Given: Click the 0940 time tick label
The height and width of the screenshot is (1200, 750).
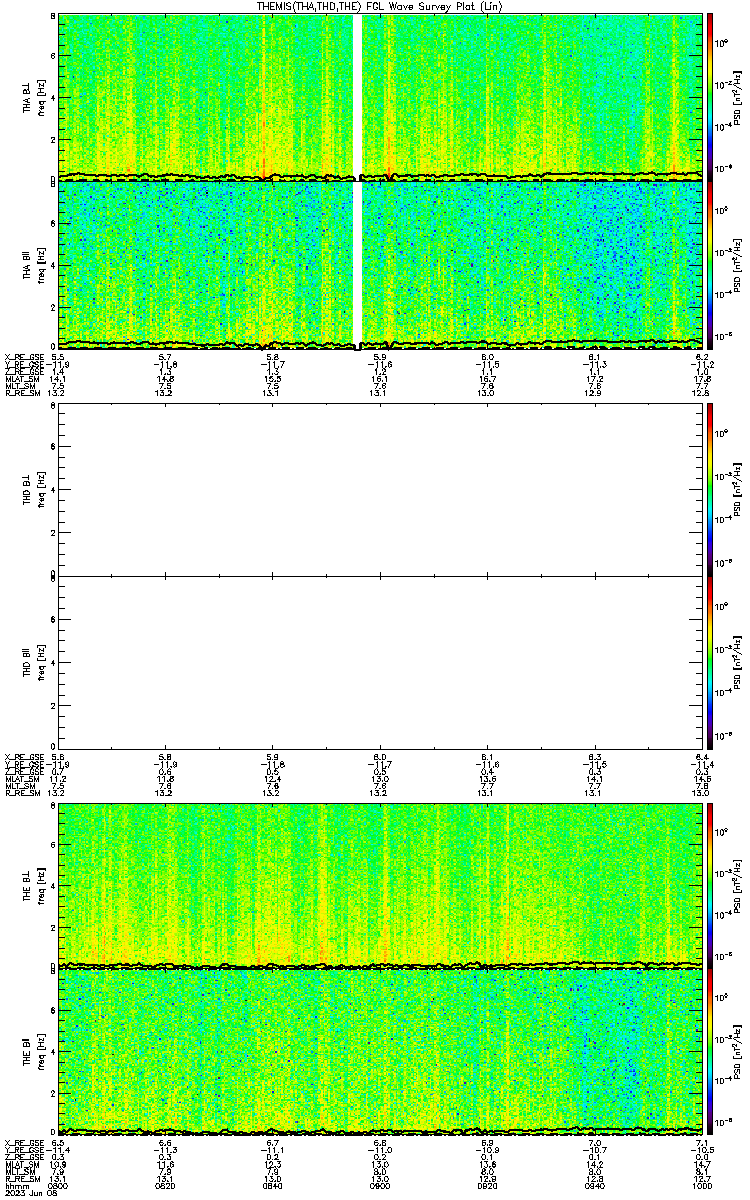Looking at the screenshot, I should pyautogui.click(x=594, y=1185).
